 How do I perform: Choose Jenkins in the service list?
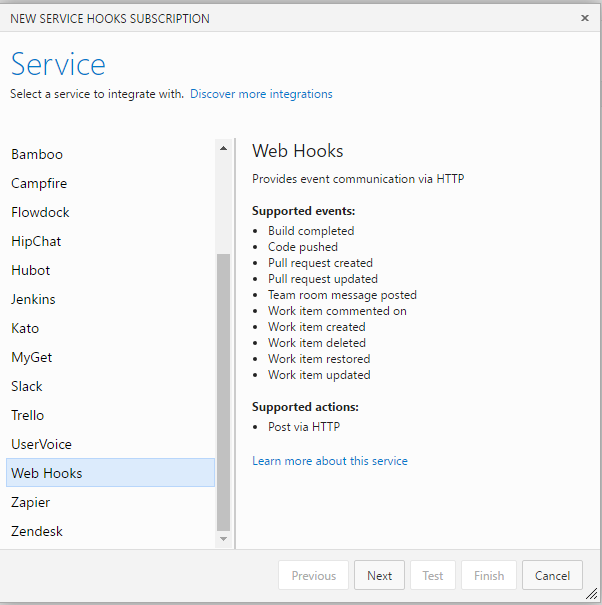tap(110, 299)
